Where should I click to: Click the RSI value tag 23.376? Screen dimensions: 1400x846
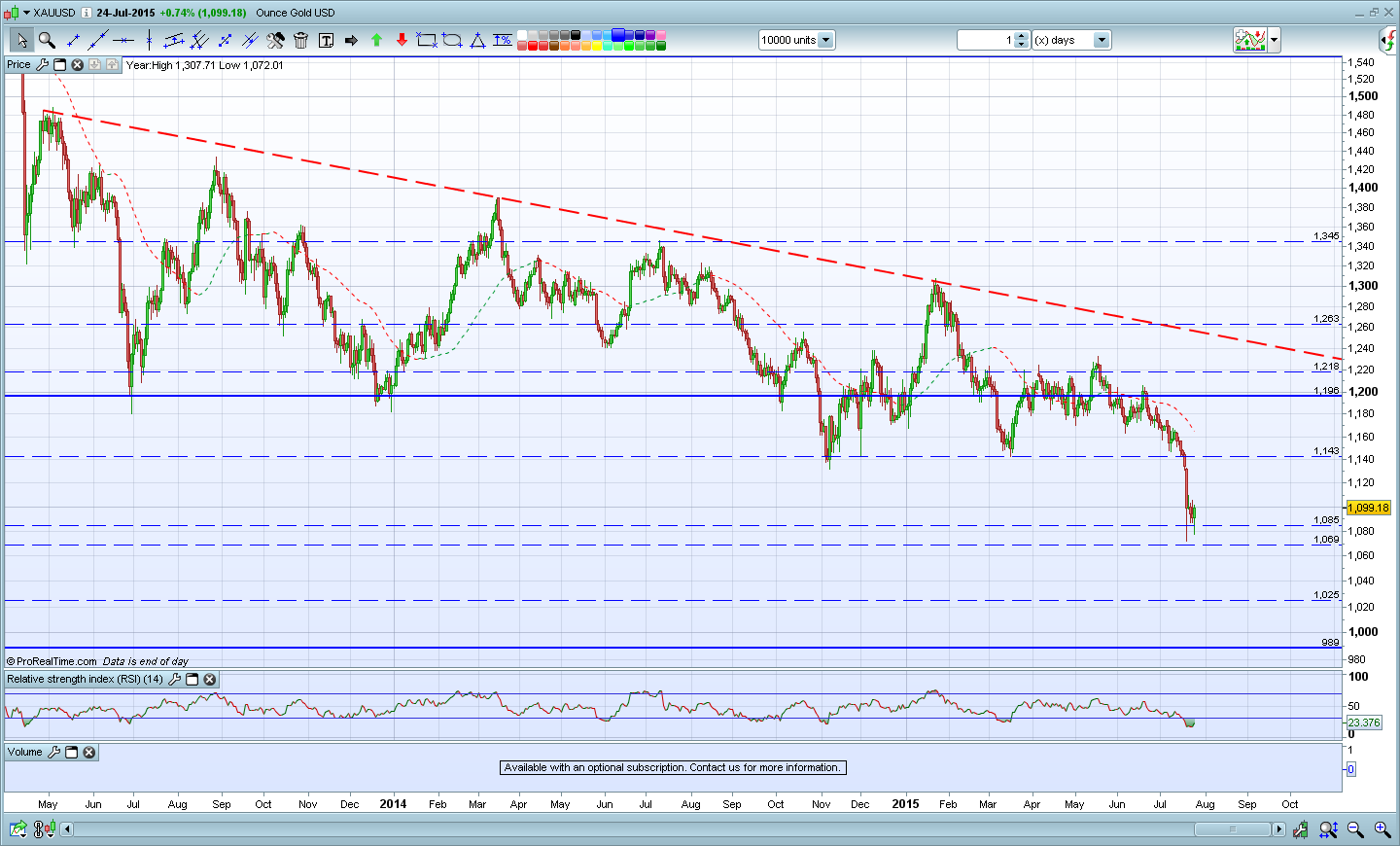click(x=1364, y=723)
